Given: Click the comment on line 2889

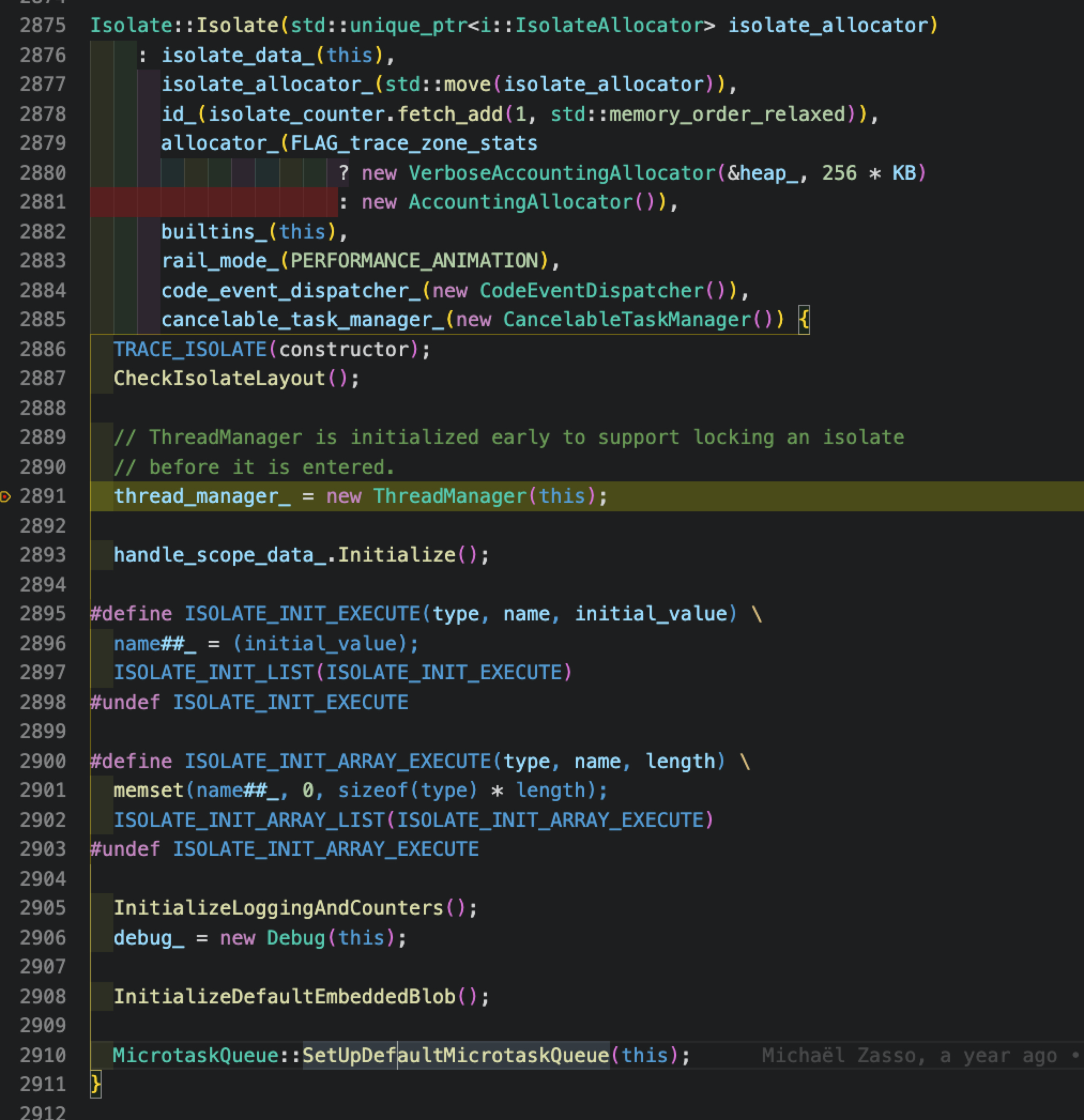Looking at the screenshot, I should [509, 437].
